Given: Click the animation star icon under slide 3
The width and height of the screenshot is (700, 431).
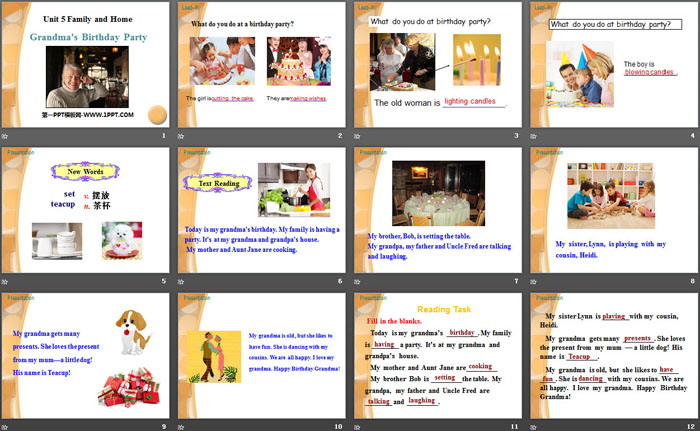Looking at the screenshot, I should tap(357, 136).
